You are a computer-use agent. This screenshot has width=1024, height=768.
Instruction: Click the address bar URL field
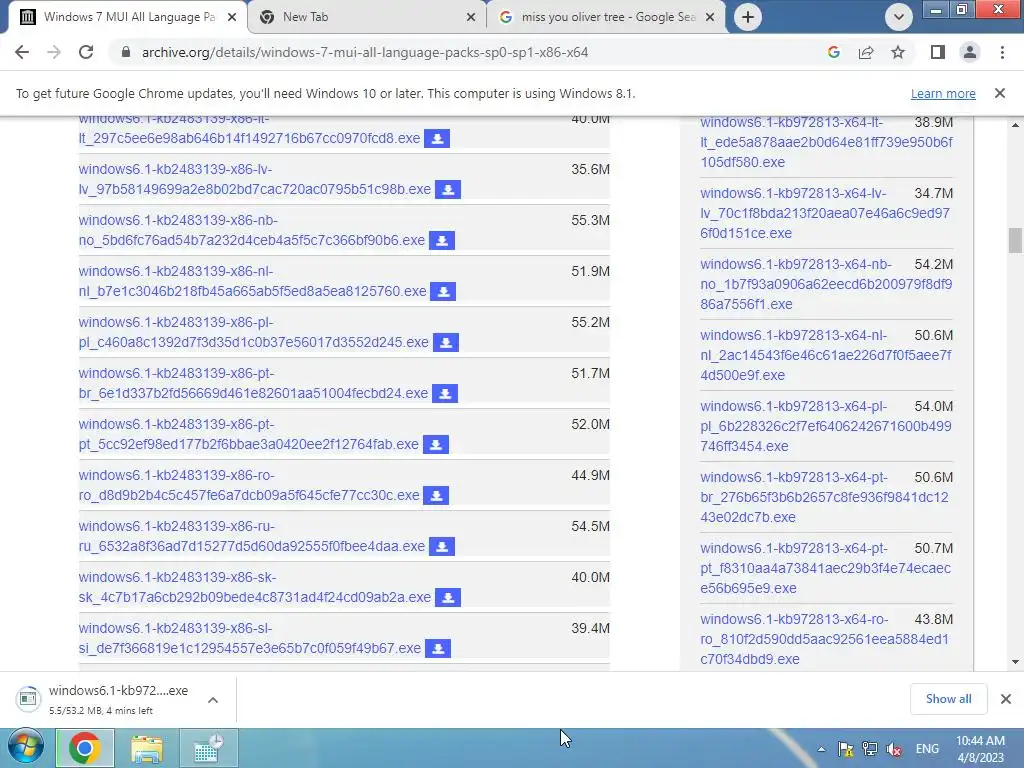pos(366,52)
